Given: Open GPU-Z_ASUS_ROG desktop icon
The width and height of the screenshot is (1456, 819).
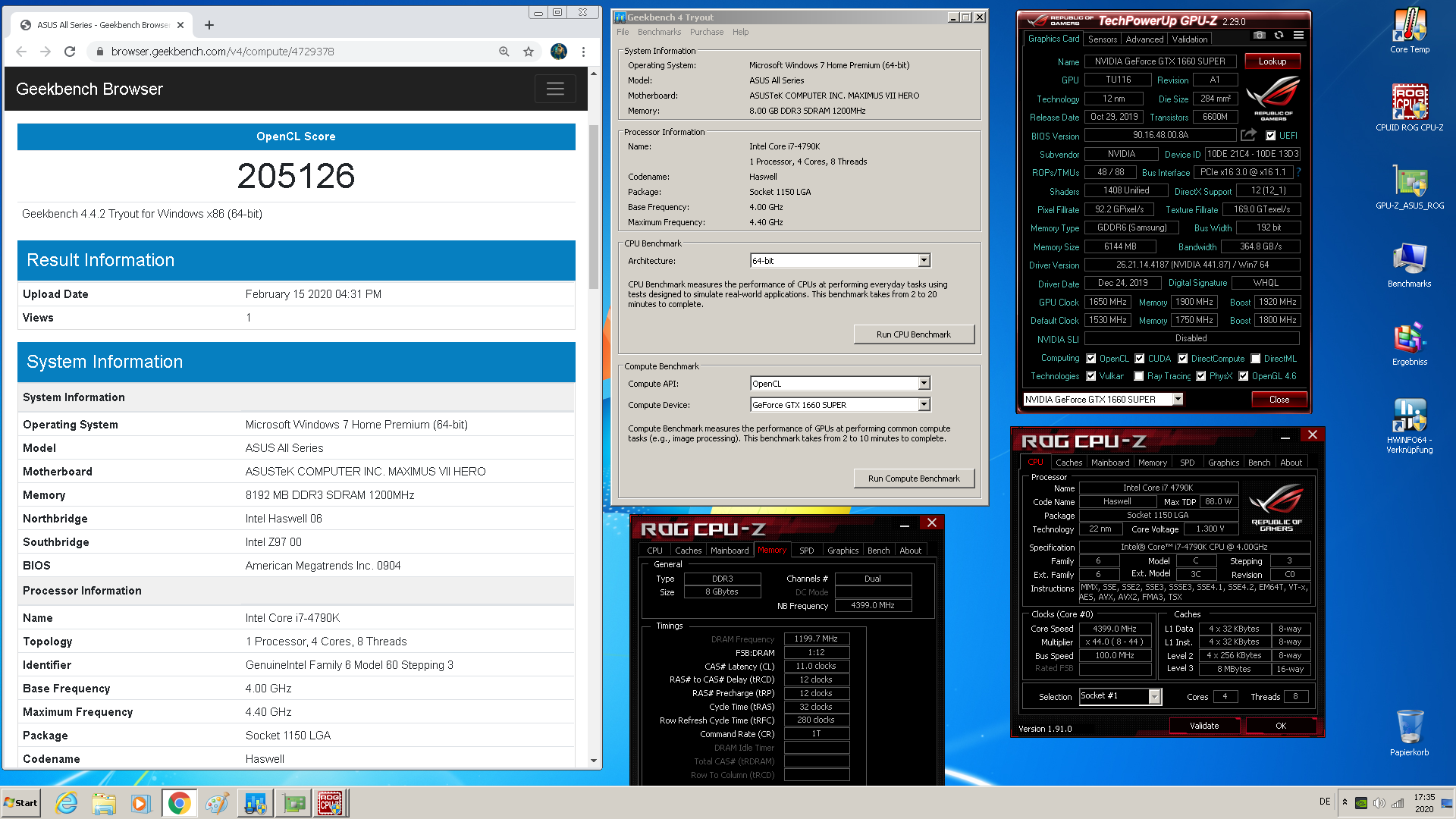Looking at the screenshot, I should pyautogui.click(x=1410, y=187).
